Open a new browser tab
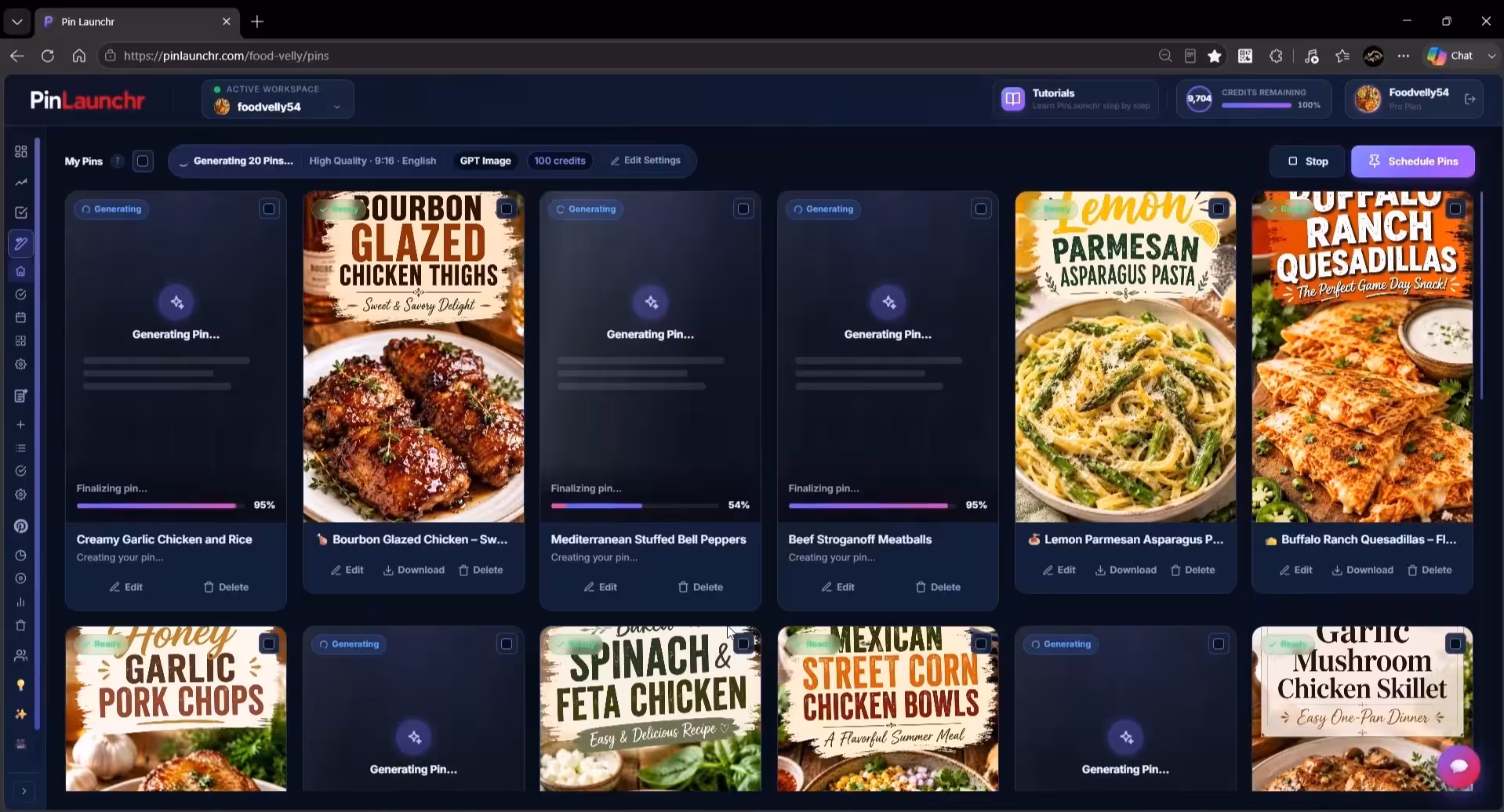The image size is (1504, 812). (x=257, y=21)
